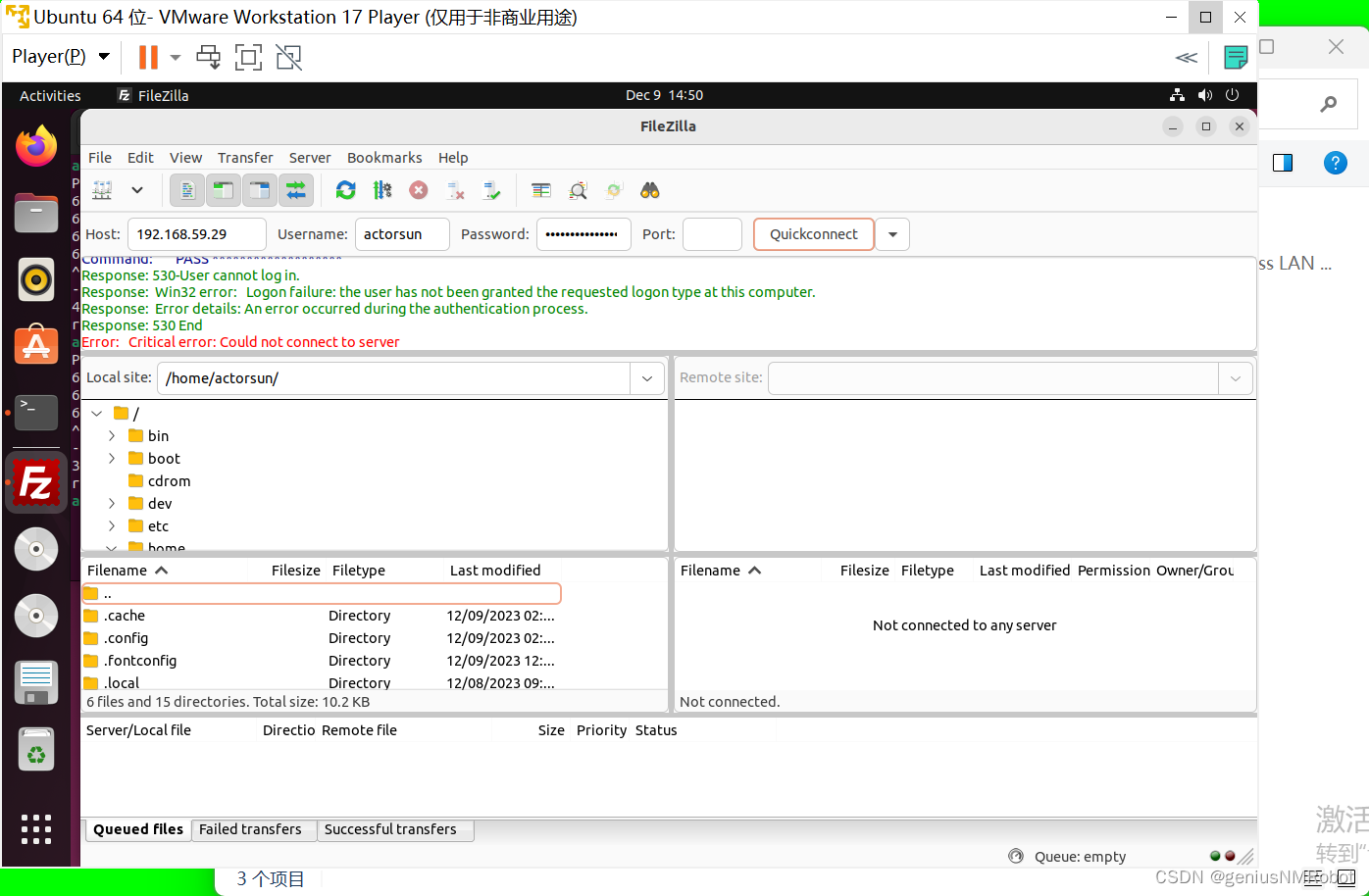
Task: Open the File menu
Action: (x=100, y=158)
